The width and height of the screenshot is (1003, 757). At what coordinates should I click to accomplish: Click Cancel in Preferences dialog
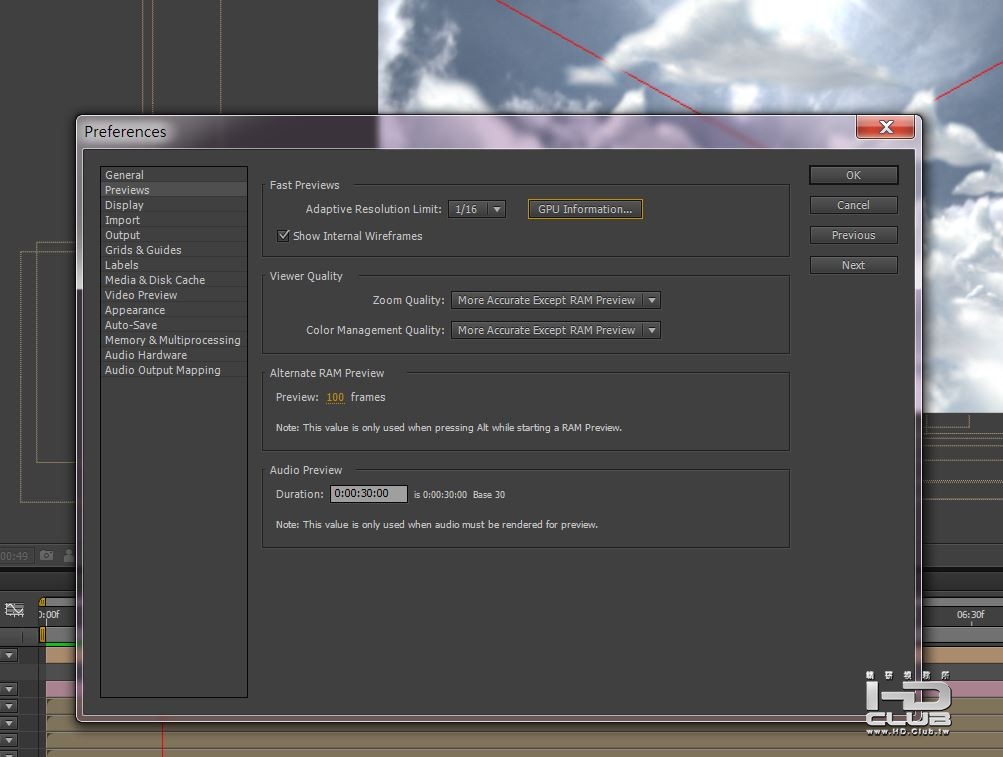click(853, 205)
